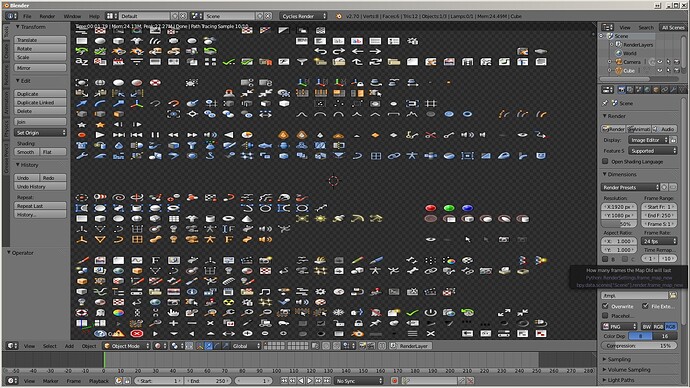
Task: Click the timeline jump to start button
Action: 284,381
